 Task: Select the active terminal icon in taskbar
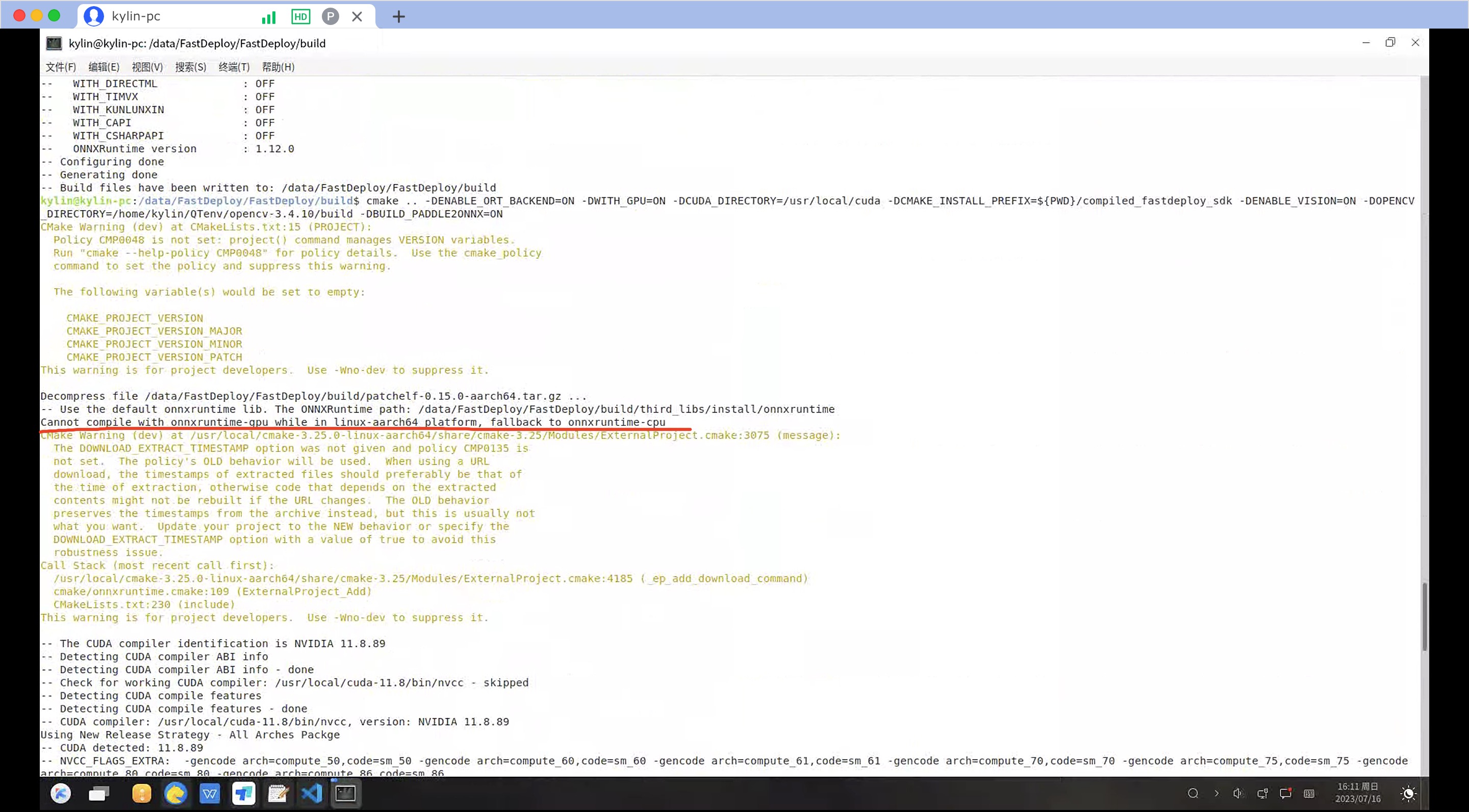346,794
